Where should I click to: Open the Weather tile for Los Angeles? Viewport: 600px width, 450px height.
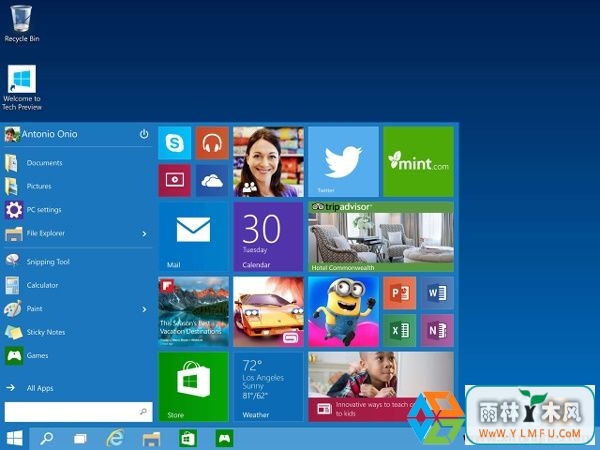point(268,386)
